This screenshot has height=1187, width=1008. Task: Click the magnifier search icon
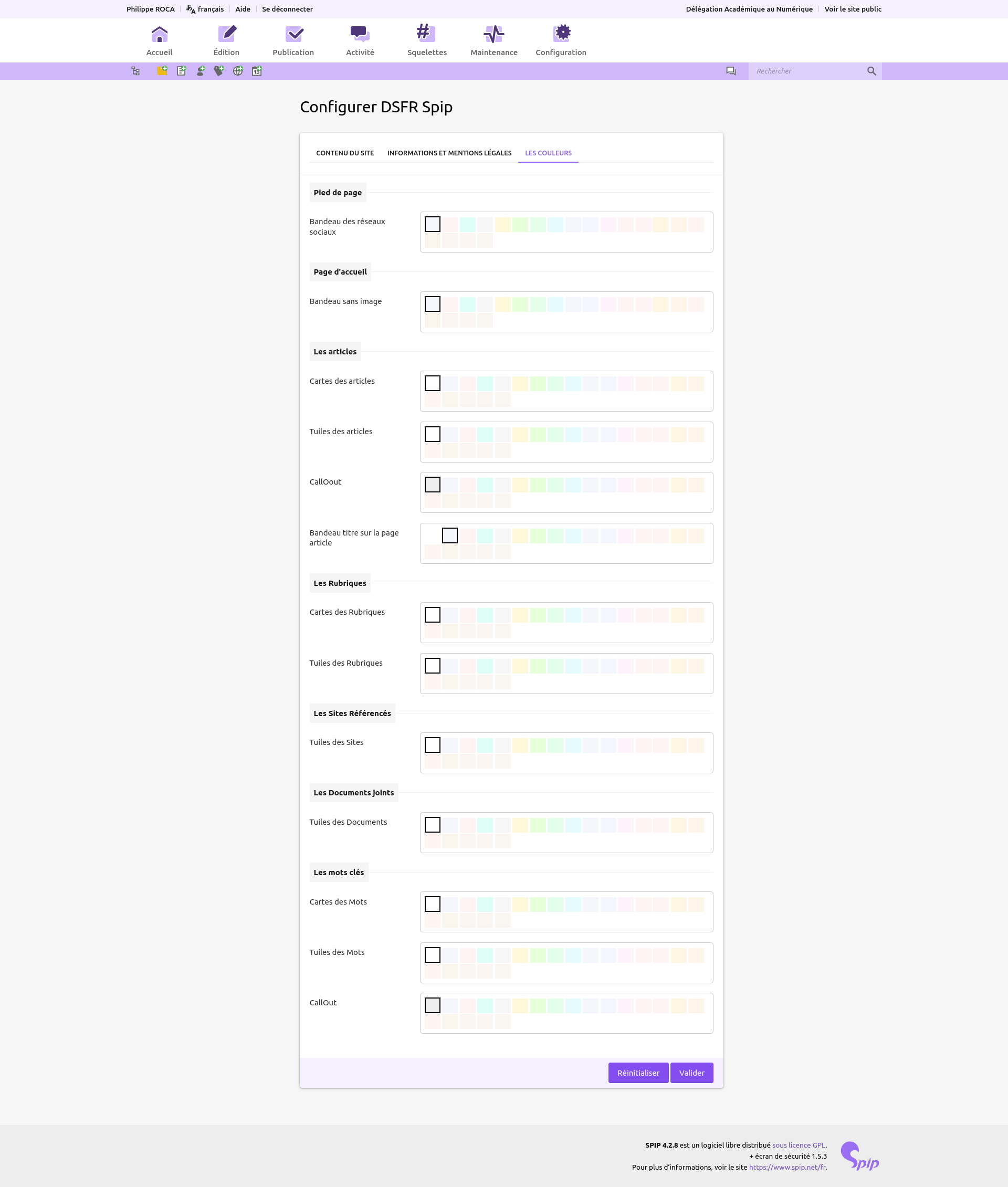871,71
